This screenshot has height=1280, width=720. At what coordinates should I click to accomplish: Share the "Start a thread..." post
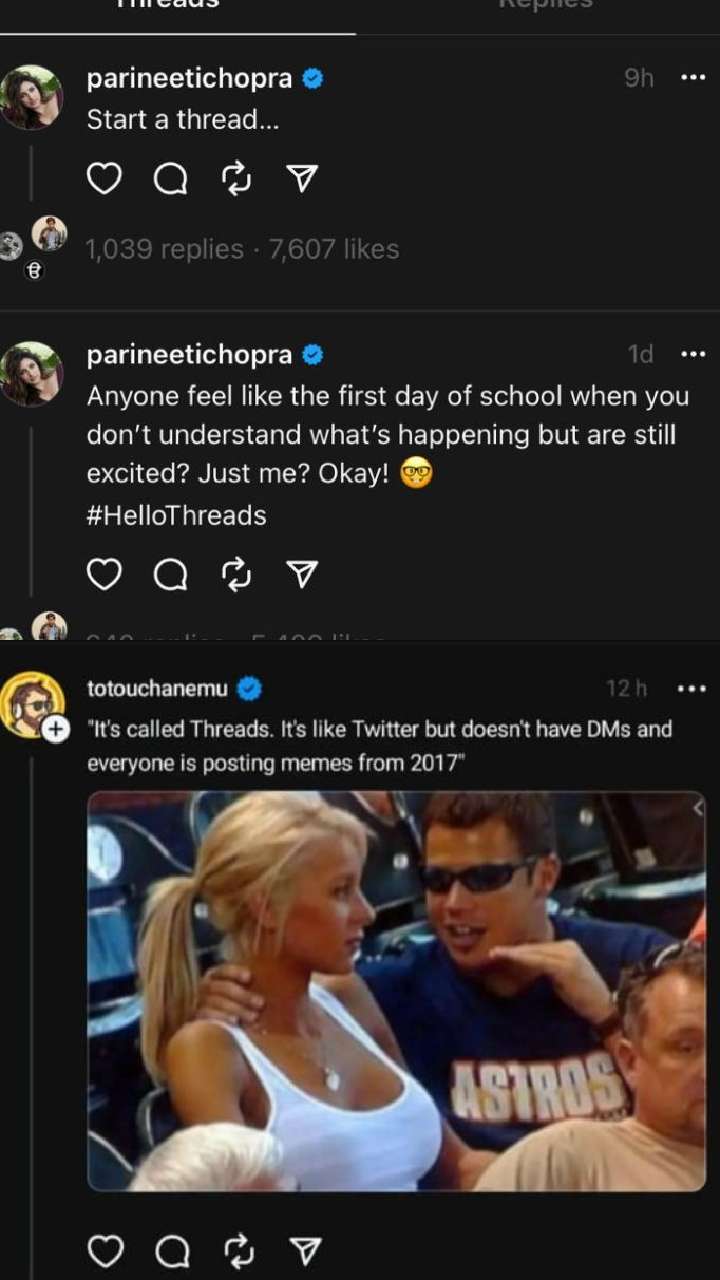(301, 179)
